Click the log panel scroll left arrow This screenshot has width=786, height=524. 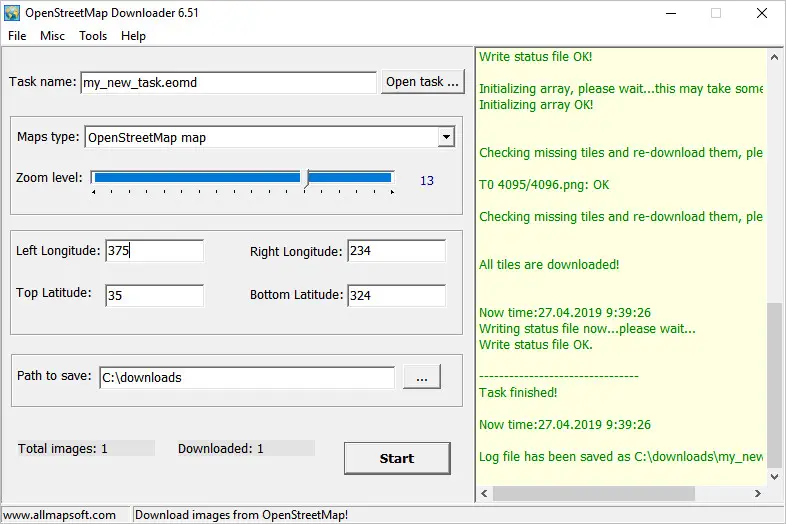tap(484, 493)
